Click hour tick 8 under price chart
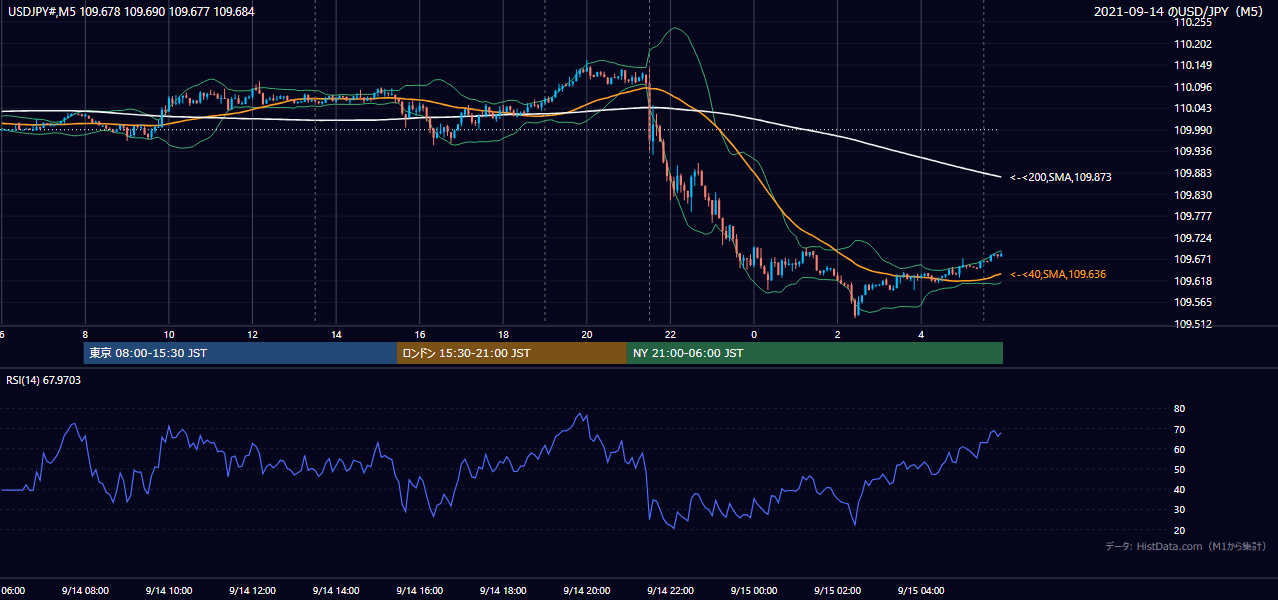Image resolution: width=1278 pixels, height=600 pixels. tap(85, 335)
